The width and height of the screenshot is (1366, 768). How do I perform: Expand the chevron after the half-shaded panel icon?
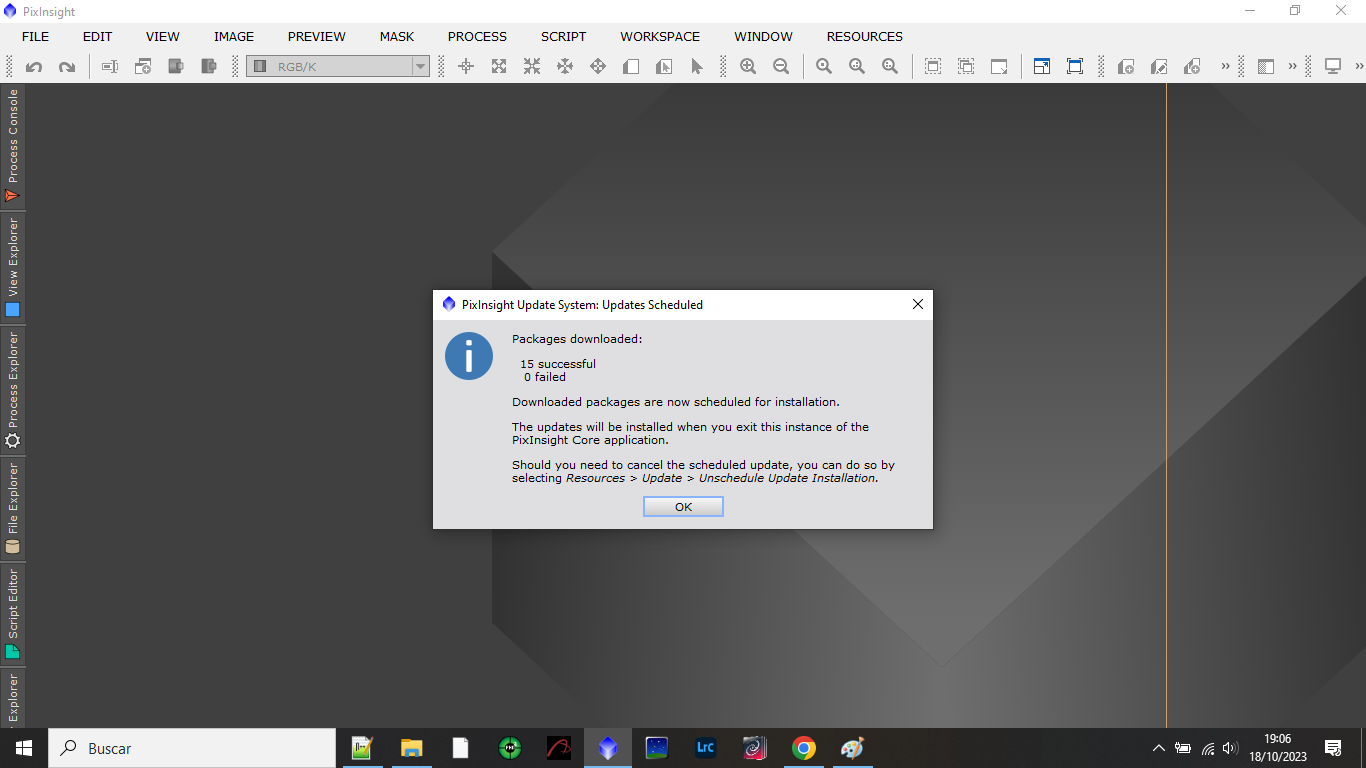coord(1292,67)
